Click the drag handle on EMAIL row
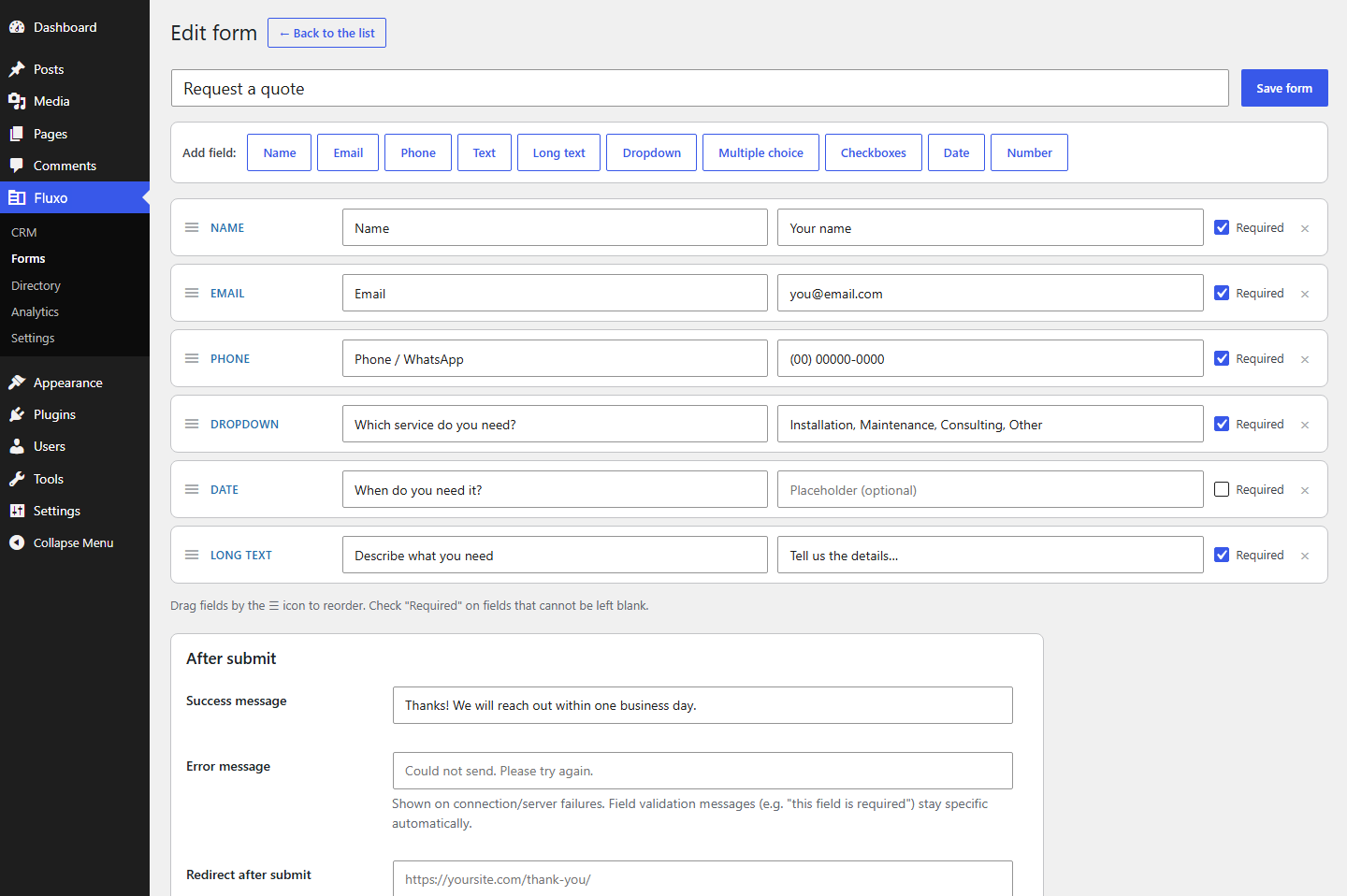This screenshot has height=896, width=1347. (x=192, y=293)
